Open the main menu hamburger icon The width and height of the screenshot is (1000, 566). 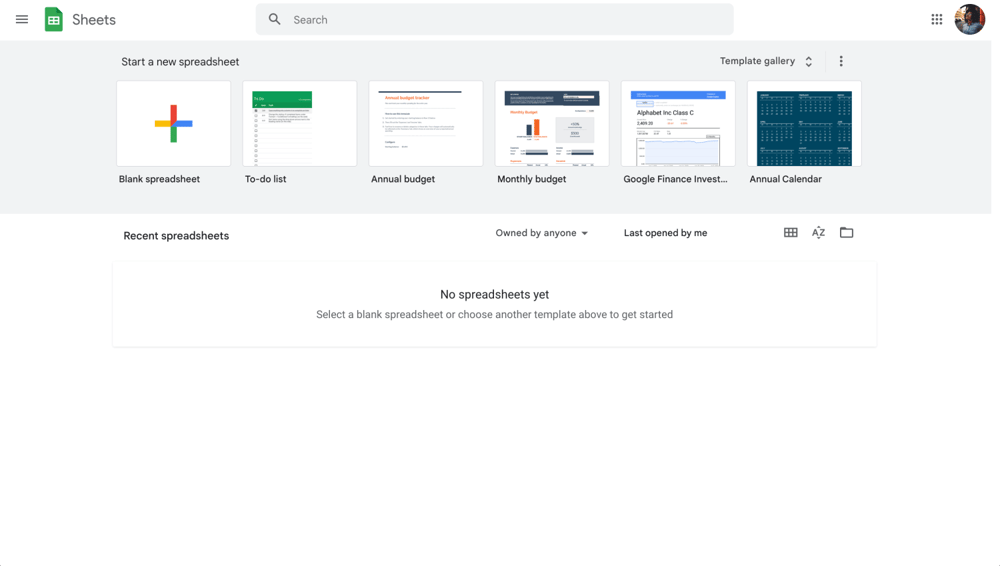[22, 19]
